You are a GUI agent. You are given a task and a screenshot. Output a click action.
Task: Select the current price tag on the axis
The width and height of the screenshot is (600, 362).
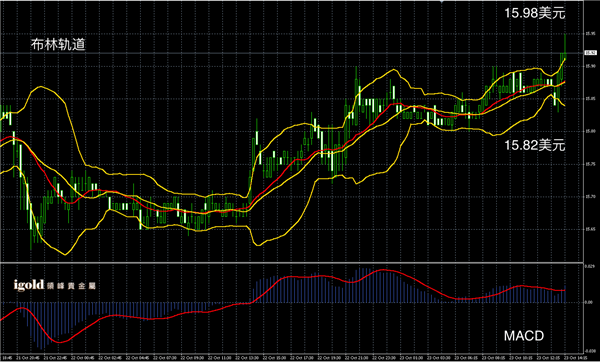589,53
